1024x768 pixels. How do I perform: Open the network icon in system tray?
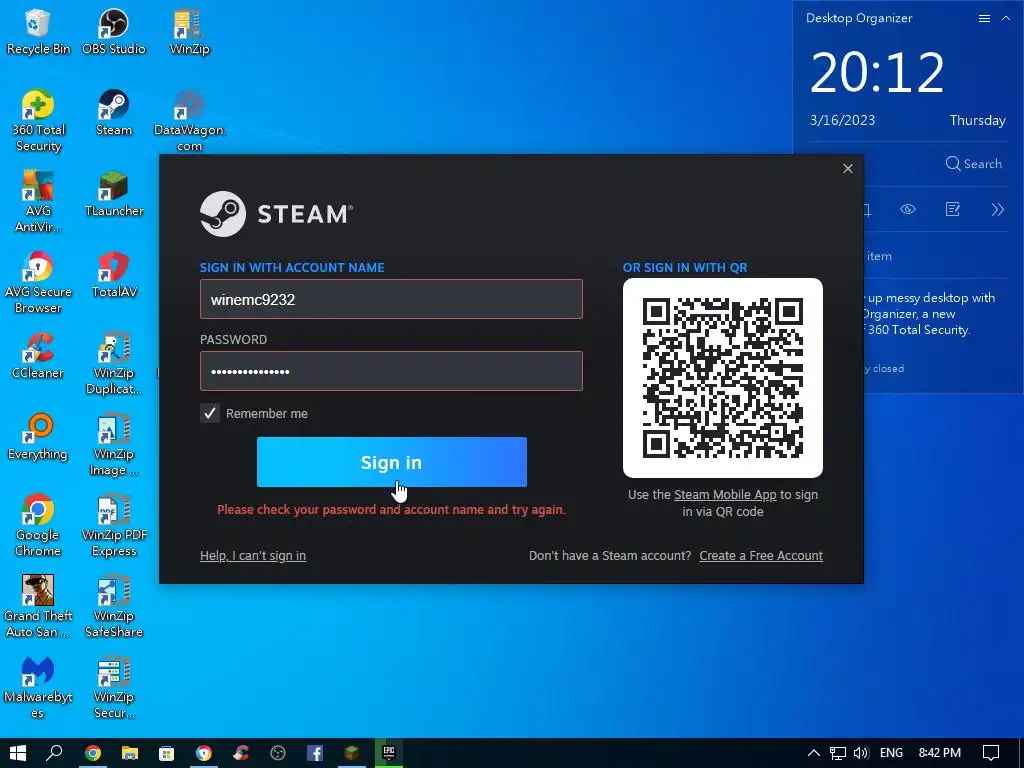pos(838,753)
